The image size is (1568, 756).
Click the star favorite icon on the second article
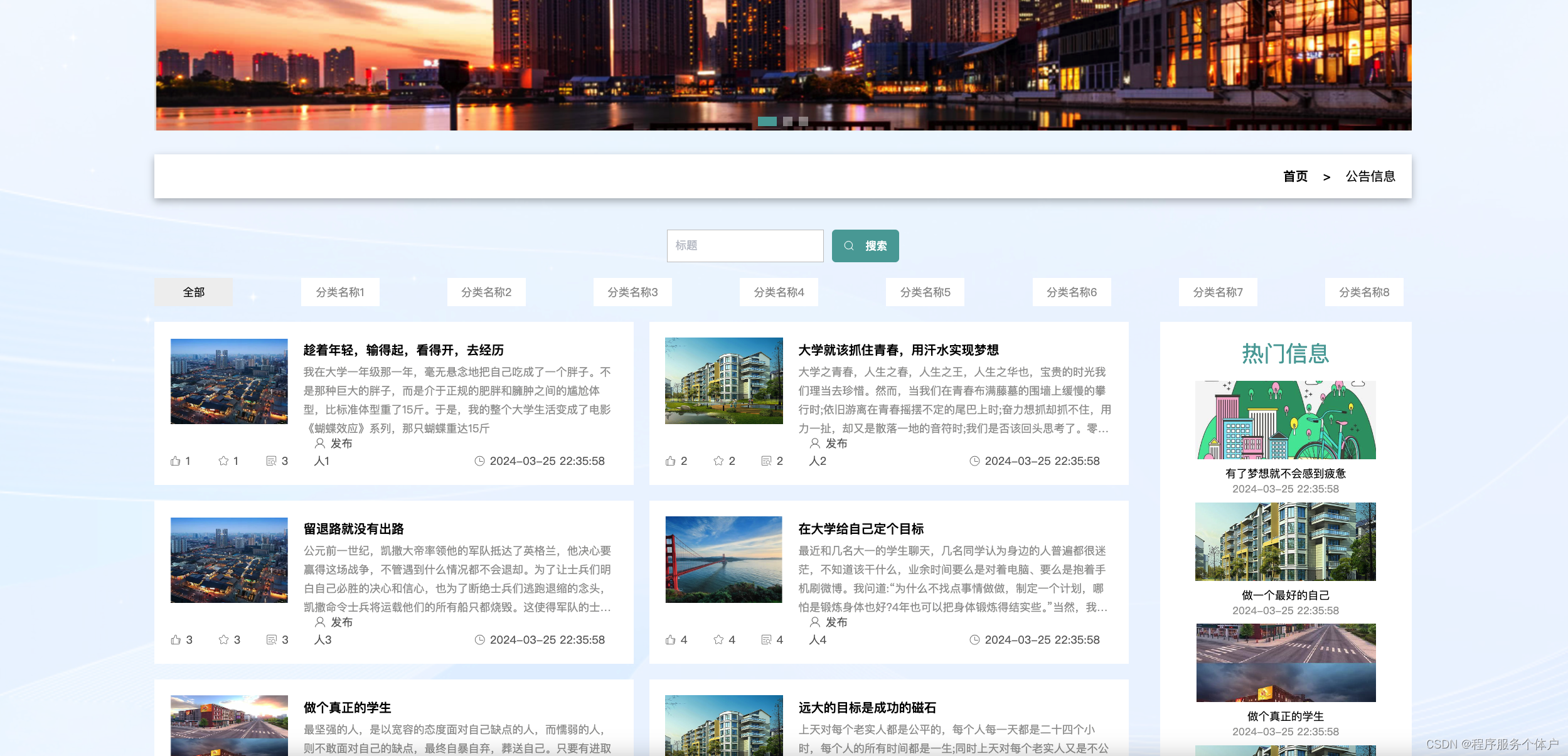pos(718,461)
